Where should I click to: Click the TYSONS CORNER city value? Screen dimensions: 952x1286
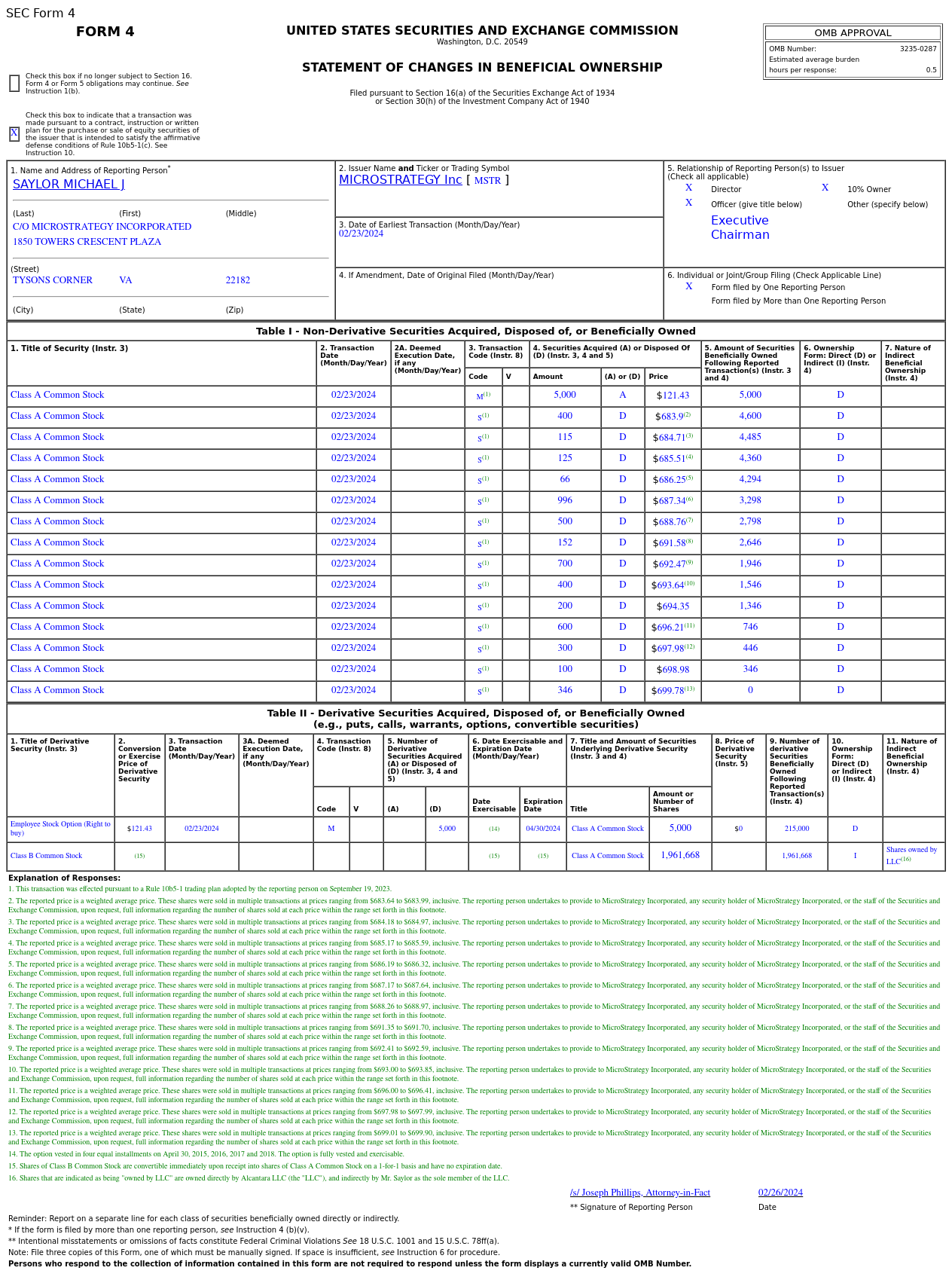pyautogui.click(x=53, y=280)
